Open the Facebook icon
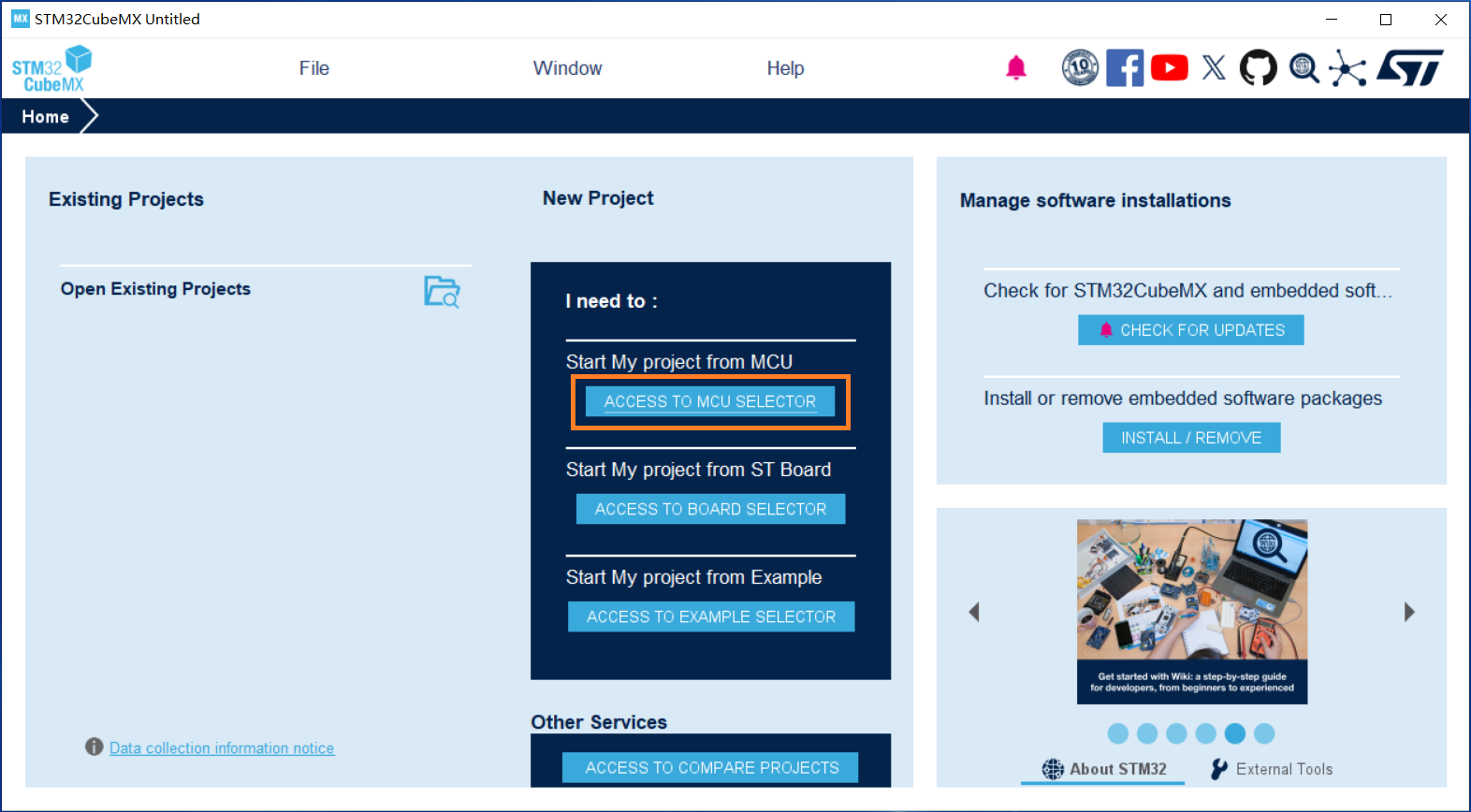This screenshot has width=1471, height=812. tap(1125, 67)
